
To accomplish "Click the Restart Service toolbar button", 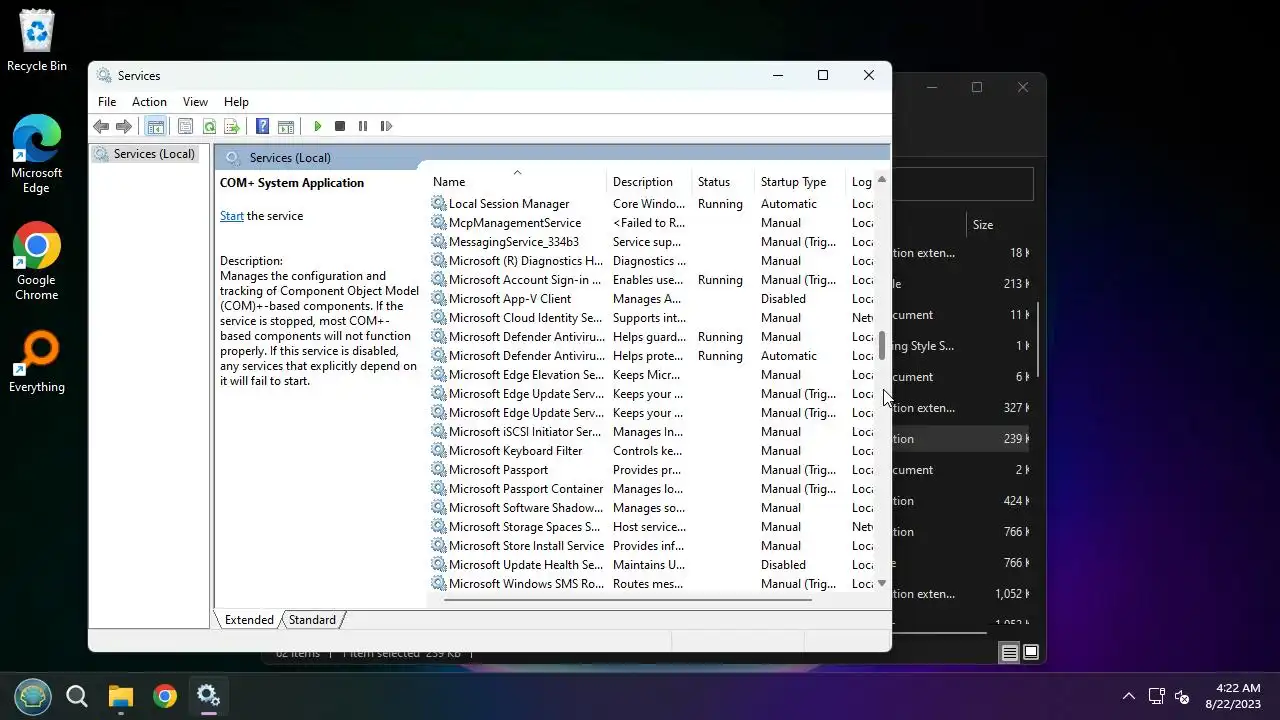I will pyautogui.click(x=386, y=126).
